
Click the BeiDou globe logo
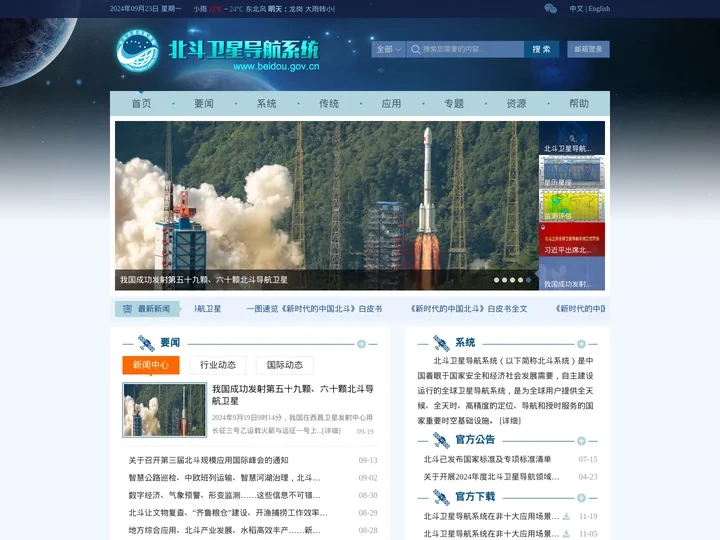(137, 51)
